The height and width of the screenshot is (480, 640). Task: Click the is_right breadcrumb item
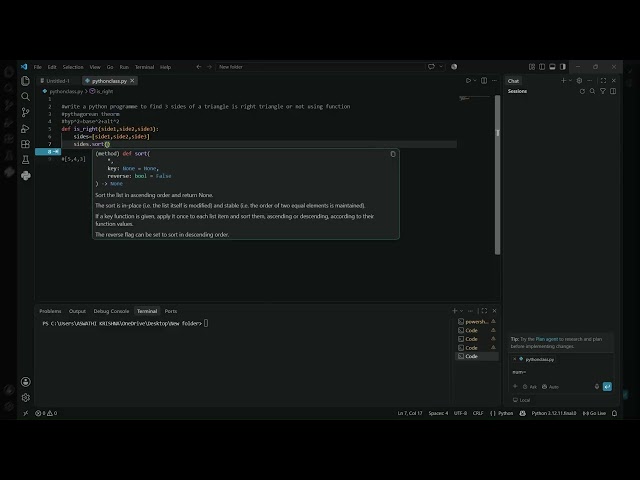101,91
